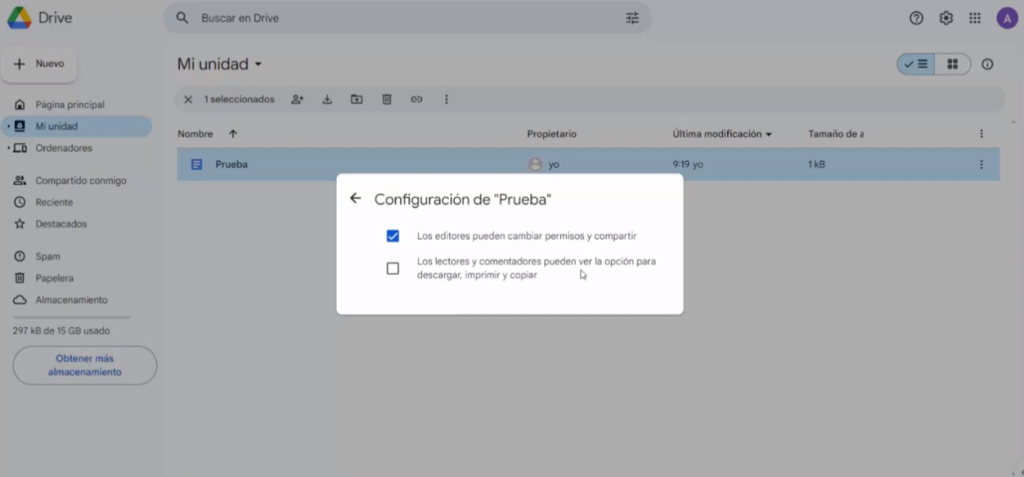The width and height of the screenshot is (1024, 477).
Task: Show details info panel icon
Action: 987,64
